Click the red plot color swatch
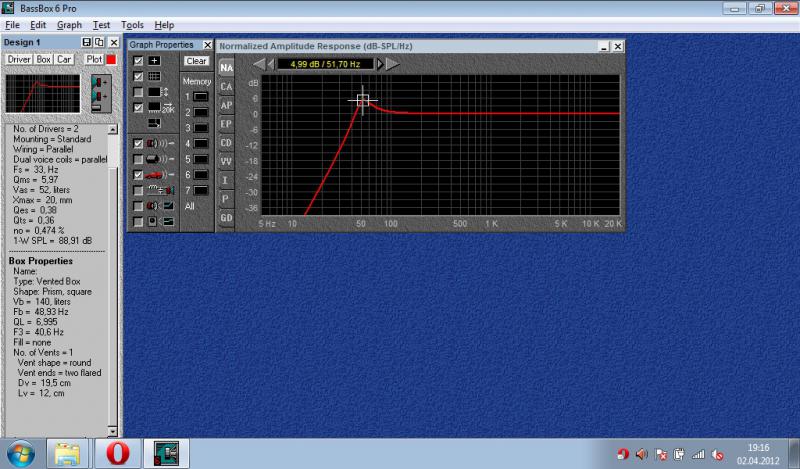Viewport: 800px width, 469px height. pyautogui.click(x=111, y=60)
